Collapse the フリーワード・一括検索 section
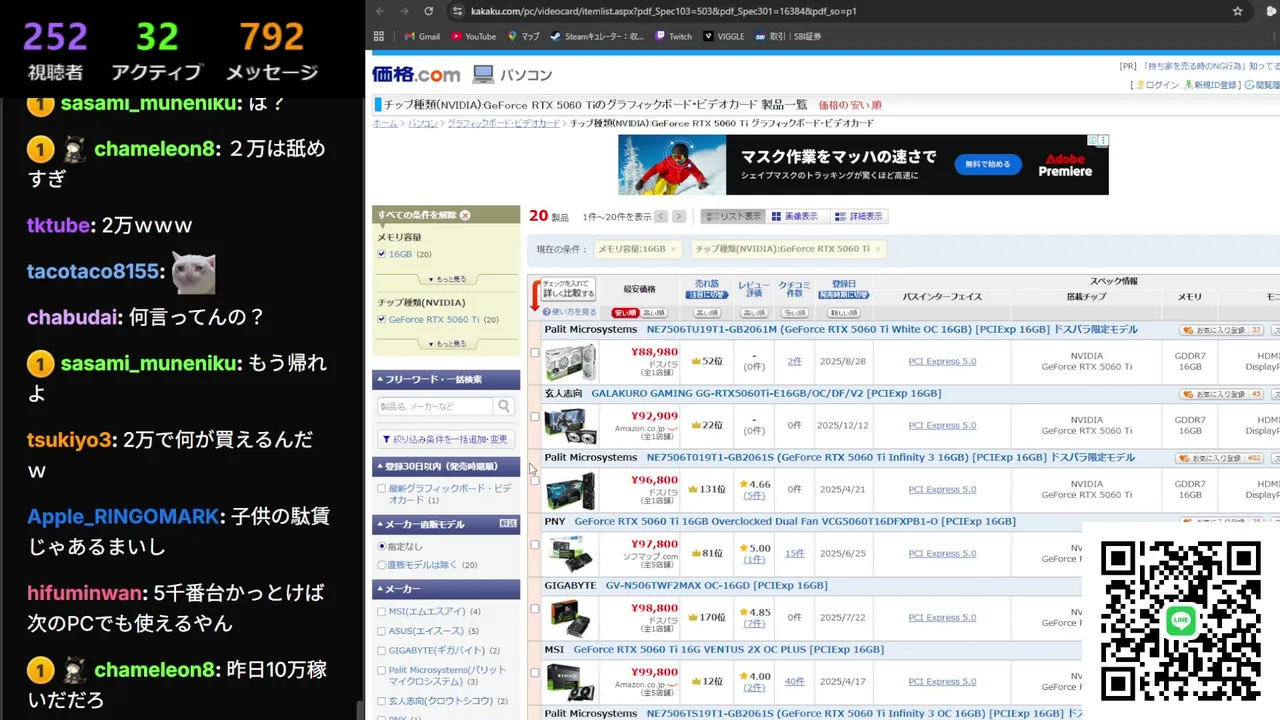Image resolution: width=1280 pixels, height=720 pixels. tap(446, 379)
